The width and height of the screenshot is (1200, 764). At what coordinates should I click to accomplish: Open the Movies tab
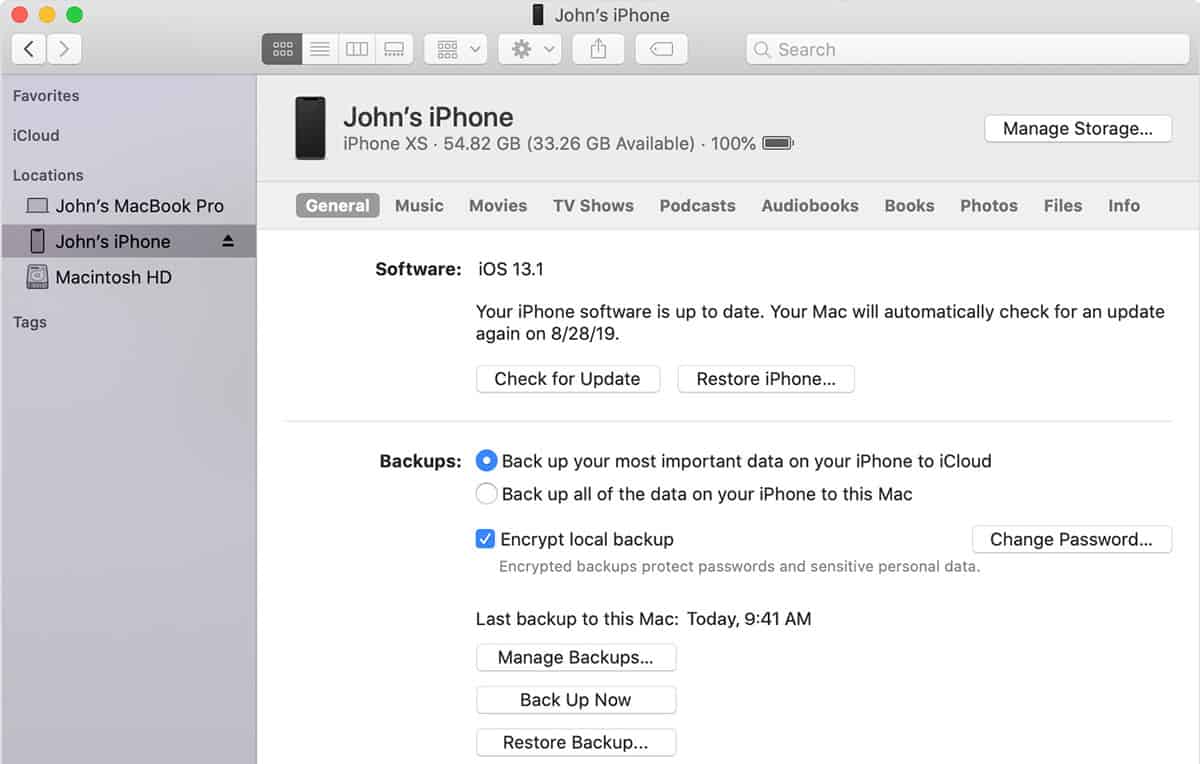point(498,205)
